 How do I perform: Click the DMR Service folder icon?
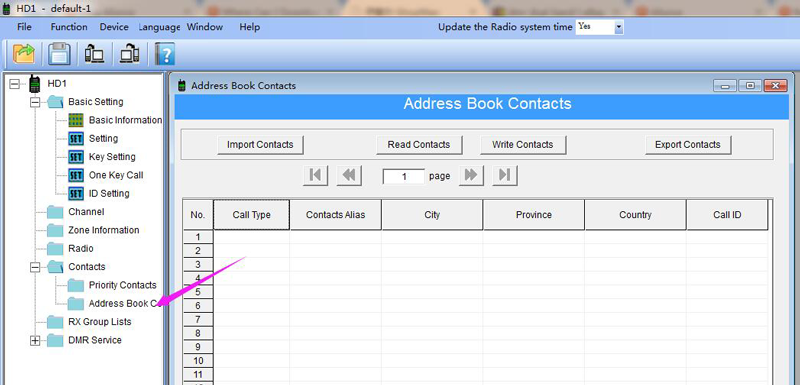[x=55, y=341]
